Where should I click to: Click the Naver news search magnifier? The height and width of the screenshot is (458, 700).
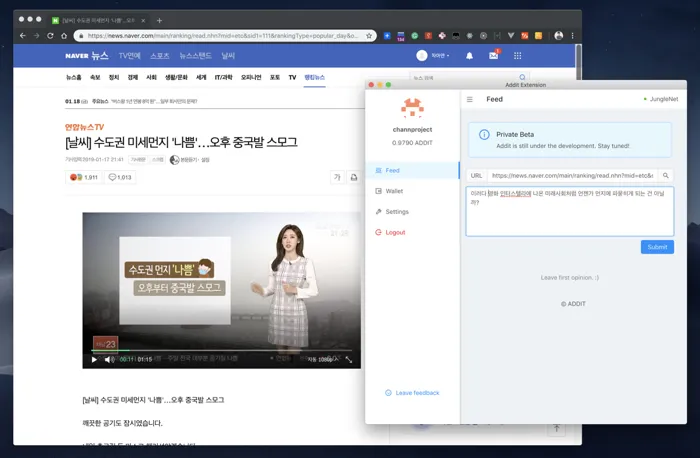(522, 77)
